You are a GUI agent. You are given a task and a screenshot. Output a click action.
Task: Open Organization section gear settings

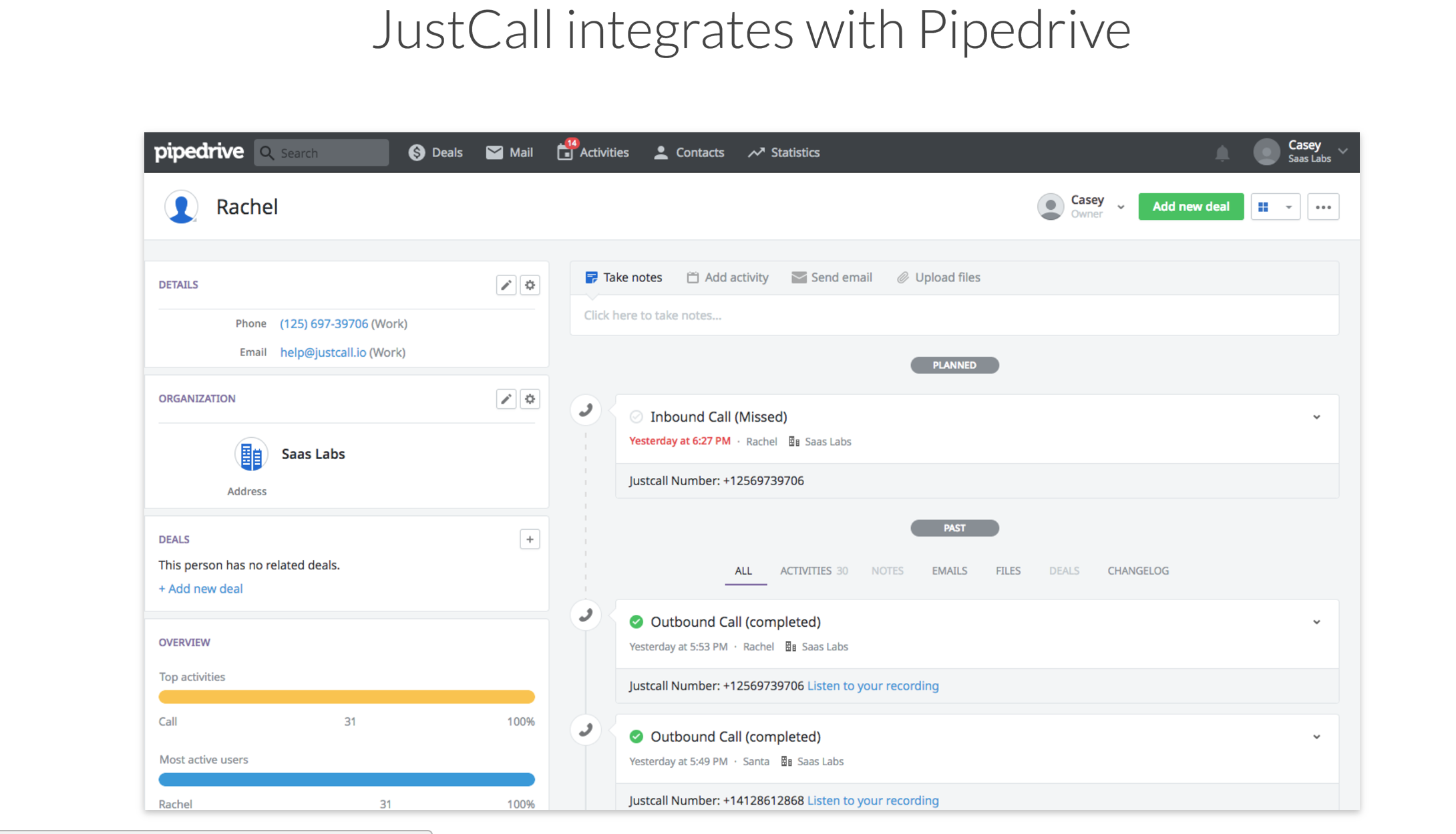click(530, 399)
